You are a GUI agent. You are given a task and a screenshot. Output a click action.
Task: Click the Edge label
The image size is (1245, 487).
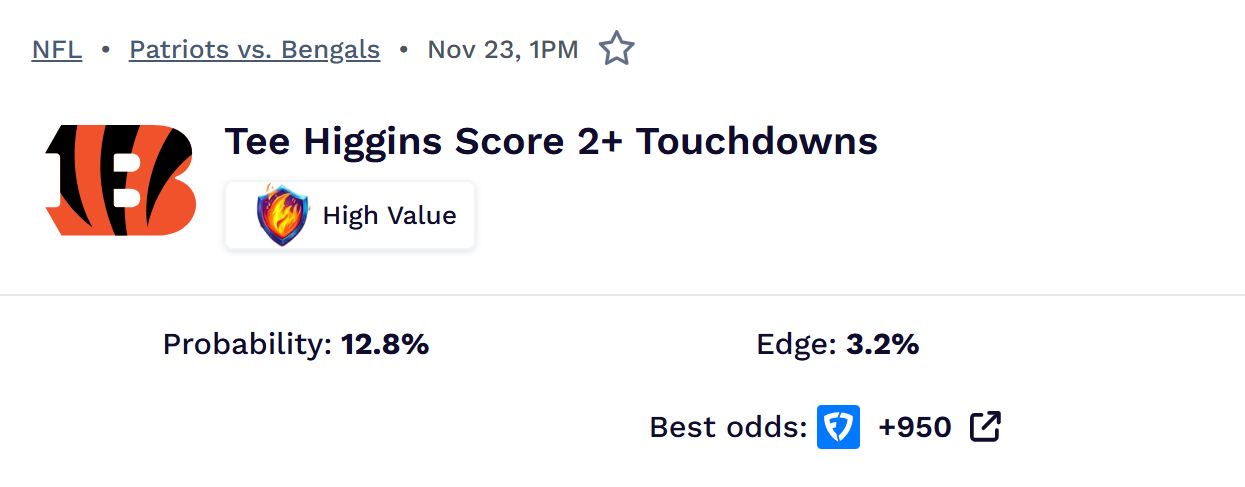[x=796, y=345]
